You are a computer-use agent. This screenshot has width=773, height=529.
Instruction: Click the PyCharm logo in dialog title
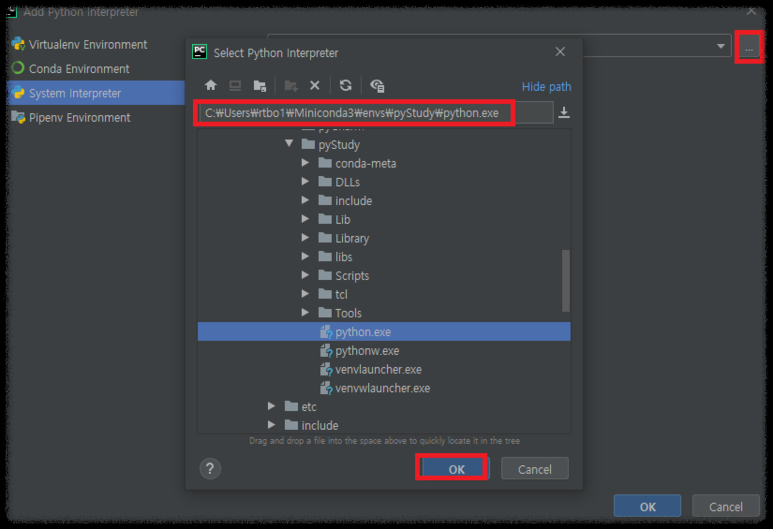(x=200, y=52)
